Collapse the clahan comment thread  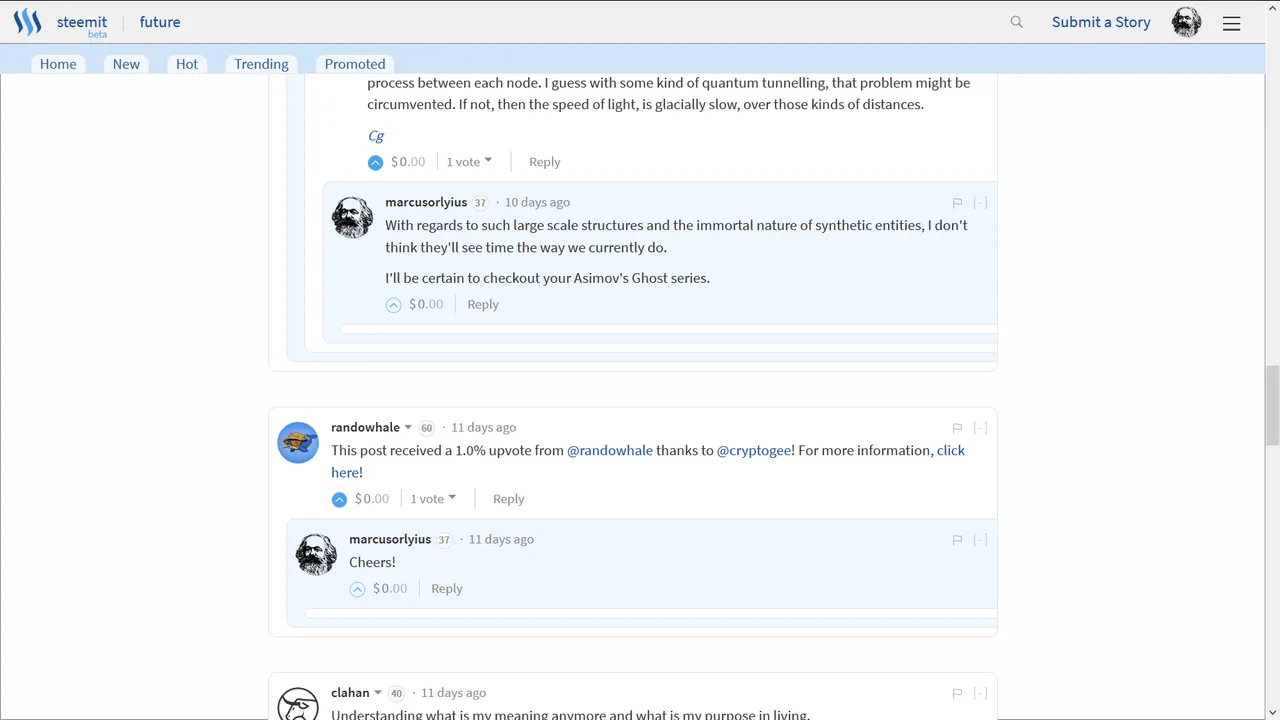click(980, 692)
